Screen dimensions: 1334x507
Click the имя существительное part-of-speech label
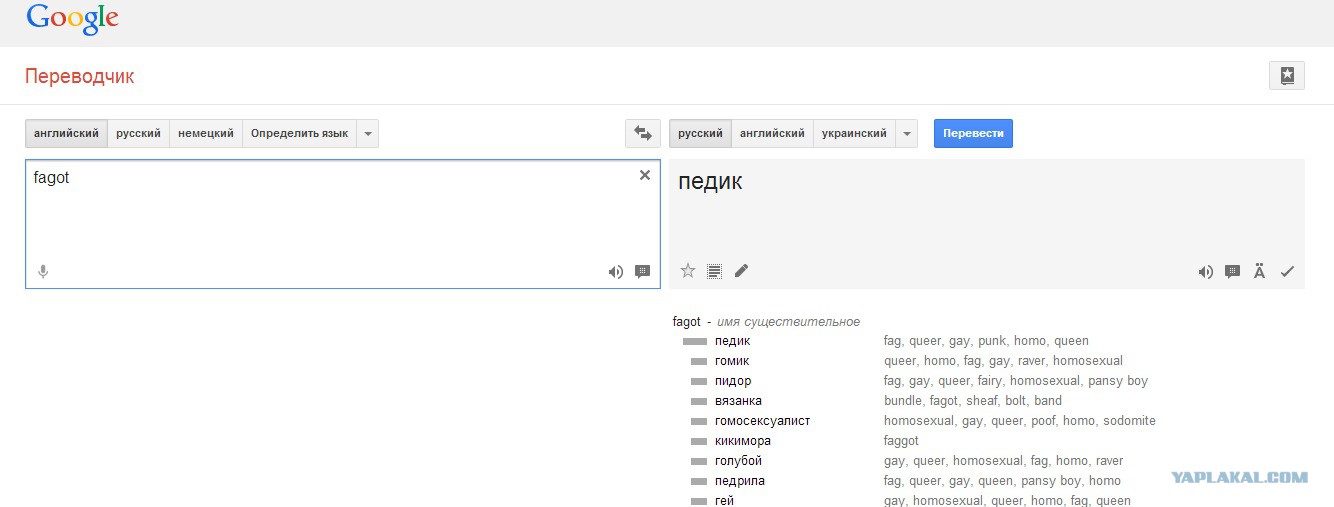coord(788,321)
